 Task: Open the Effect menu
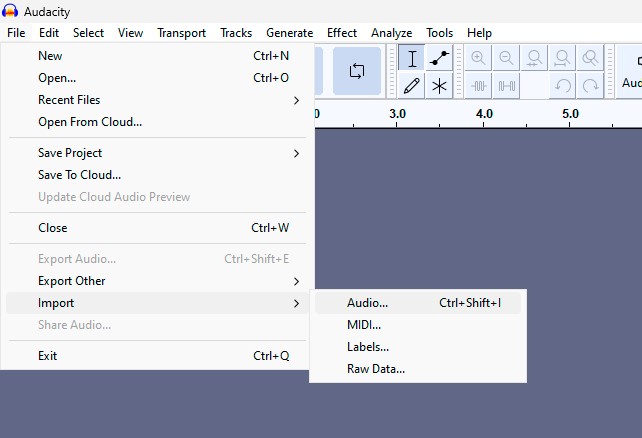[x=342, y=33]
